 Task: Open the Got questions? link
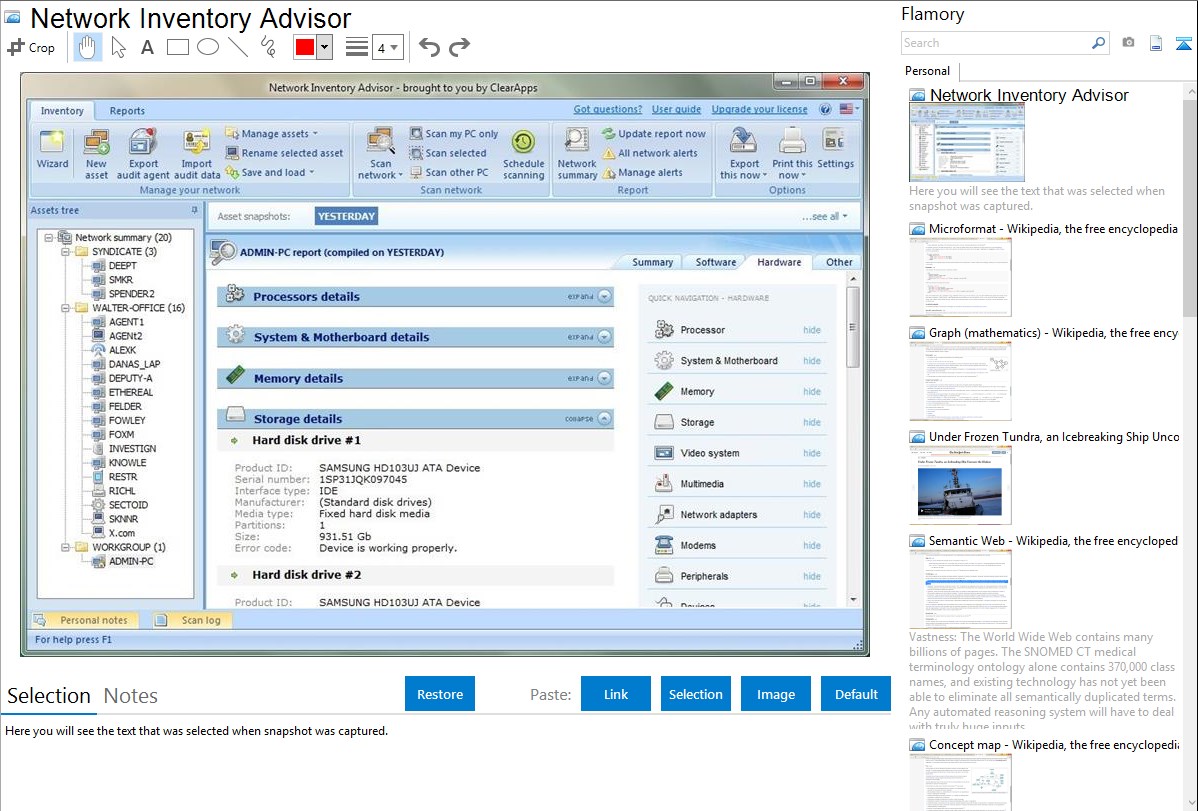point(608,109)
